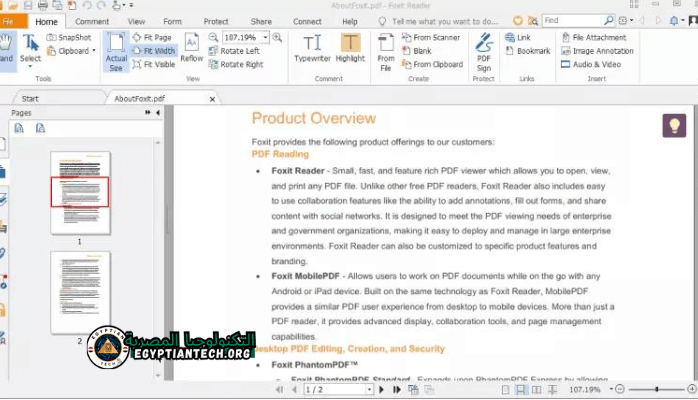The height and width of the screenshot is (400, 698).
Task: Click the zoom slider in status bar
Action: pos(656,389)
